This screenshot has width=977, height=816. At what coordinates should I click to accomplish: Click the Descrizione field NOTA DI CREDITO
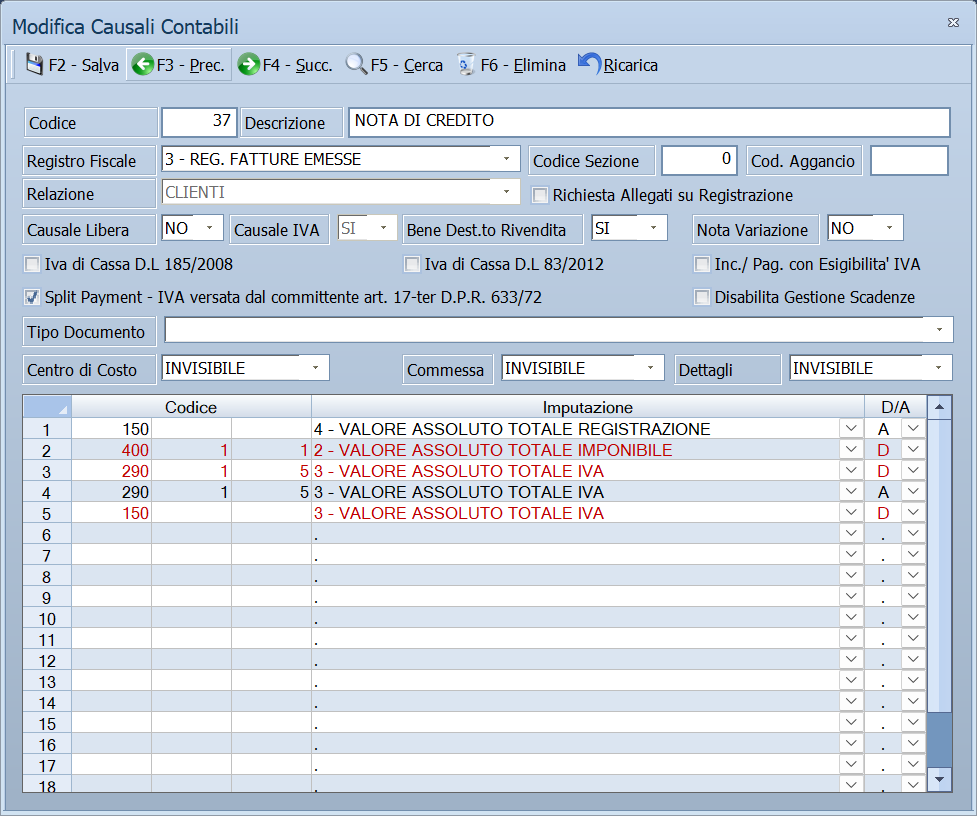click(649, 121)
